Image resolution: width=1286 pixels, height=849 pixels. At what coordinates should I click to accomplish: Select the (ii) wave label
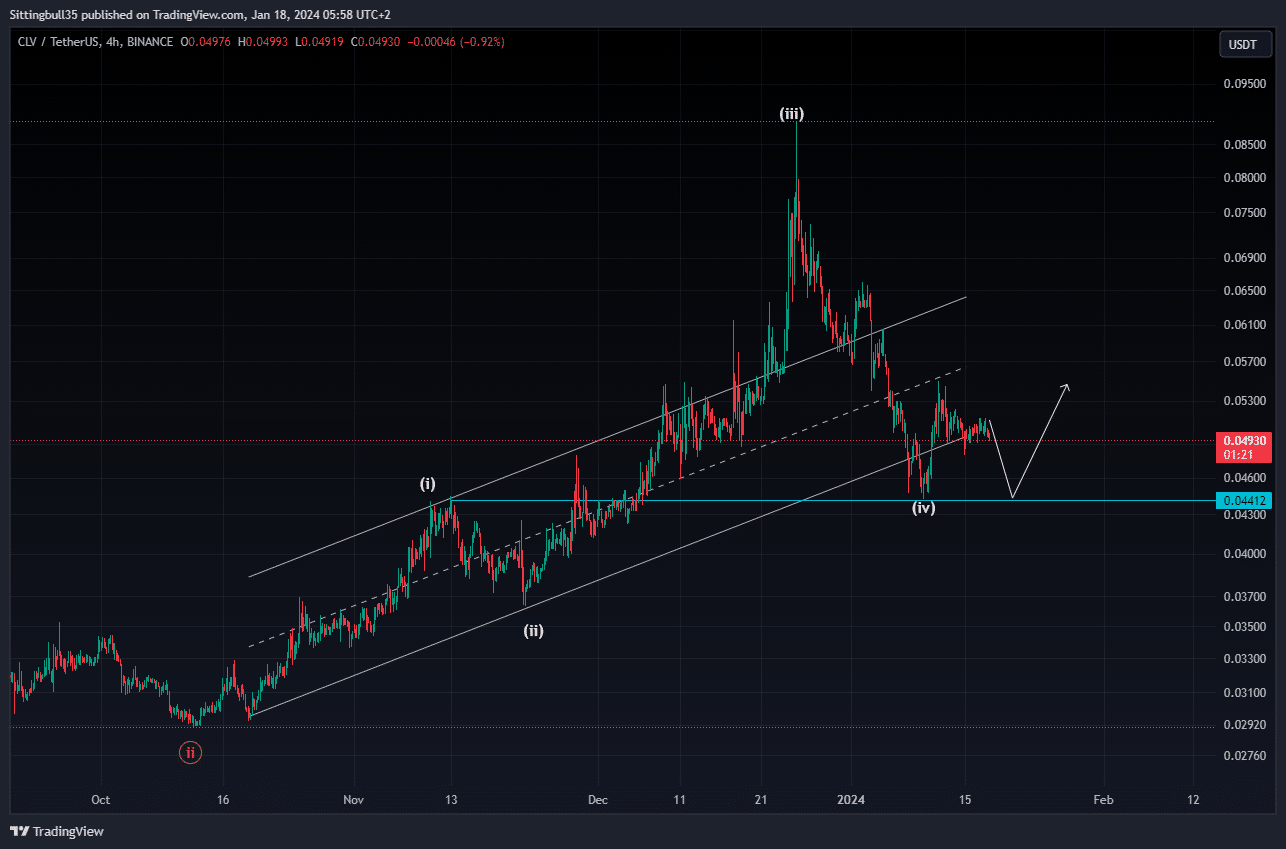click(x=534, y=631)
